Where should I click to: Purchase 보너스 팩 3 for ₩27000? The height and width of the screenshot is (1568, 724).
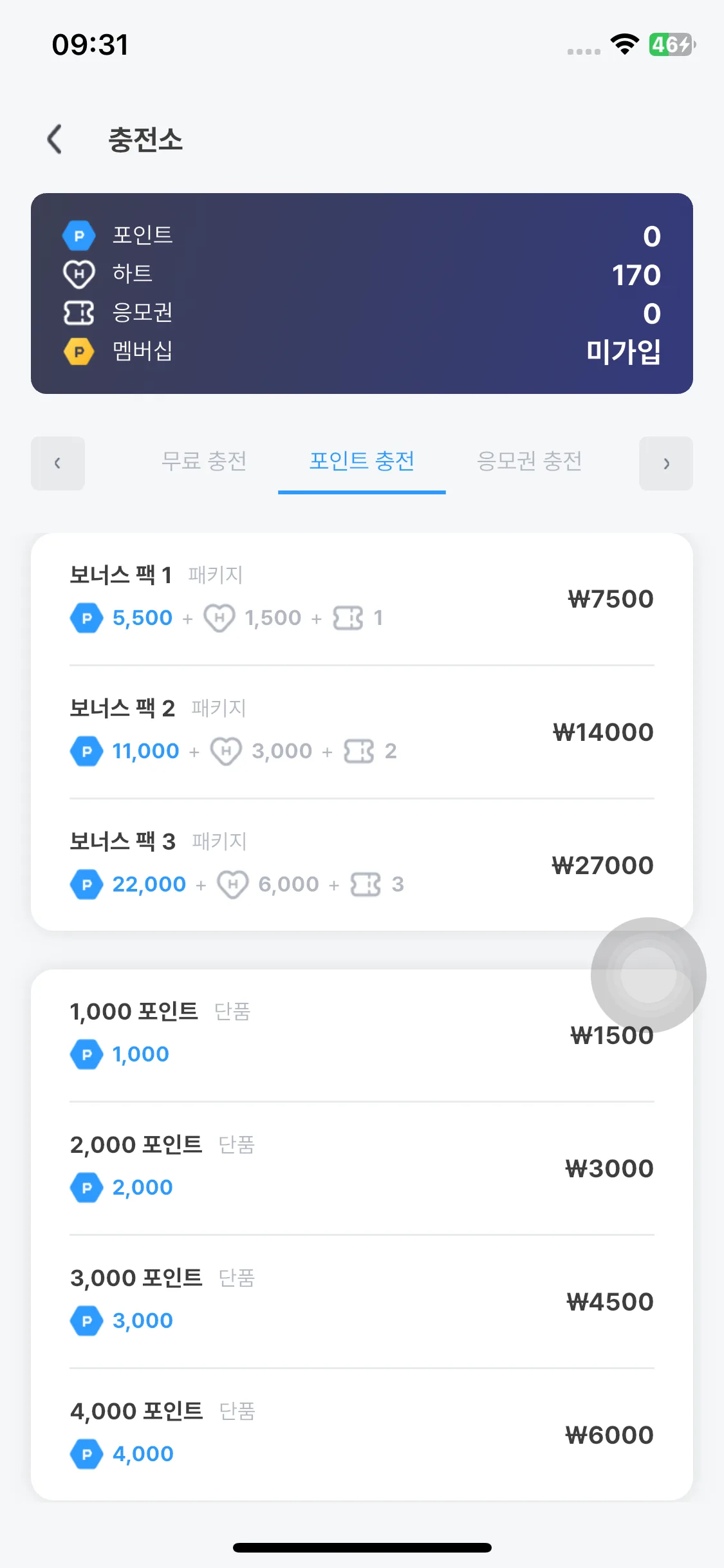(x=362, y=865)
